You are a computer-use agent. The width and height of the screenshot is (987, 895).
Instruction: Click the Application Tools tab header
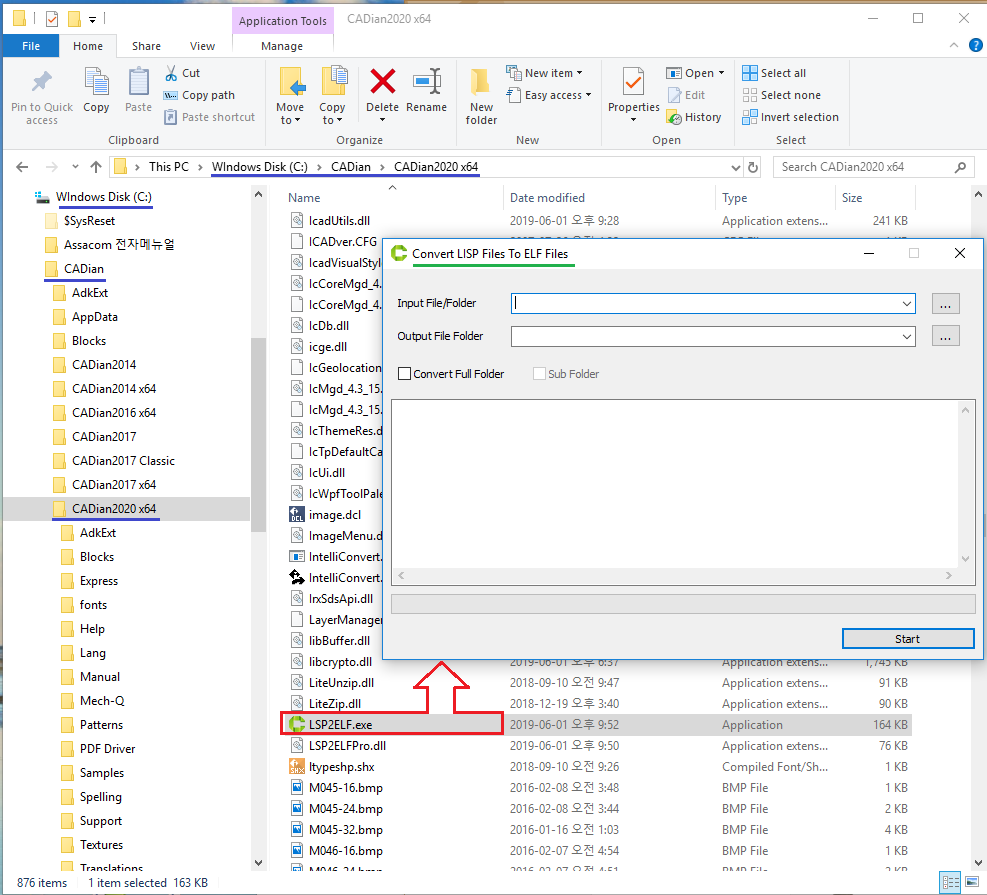click(x=283, y=21)
